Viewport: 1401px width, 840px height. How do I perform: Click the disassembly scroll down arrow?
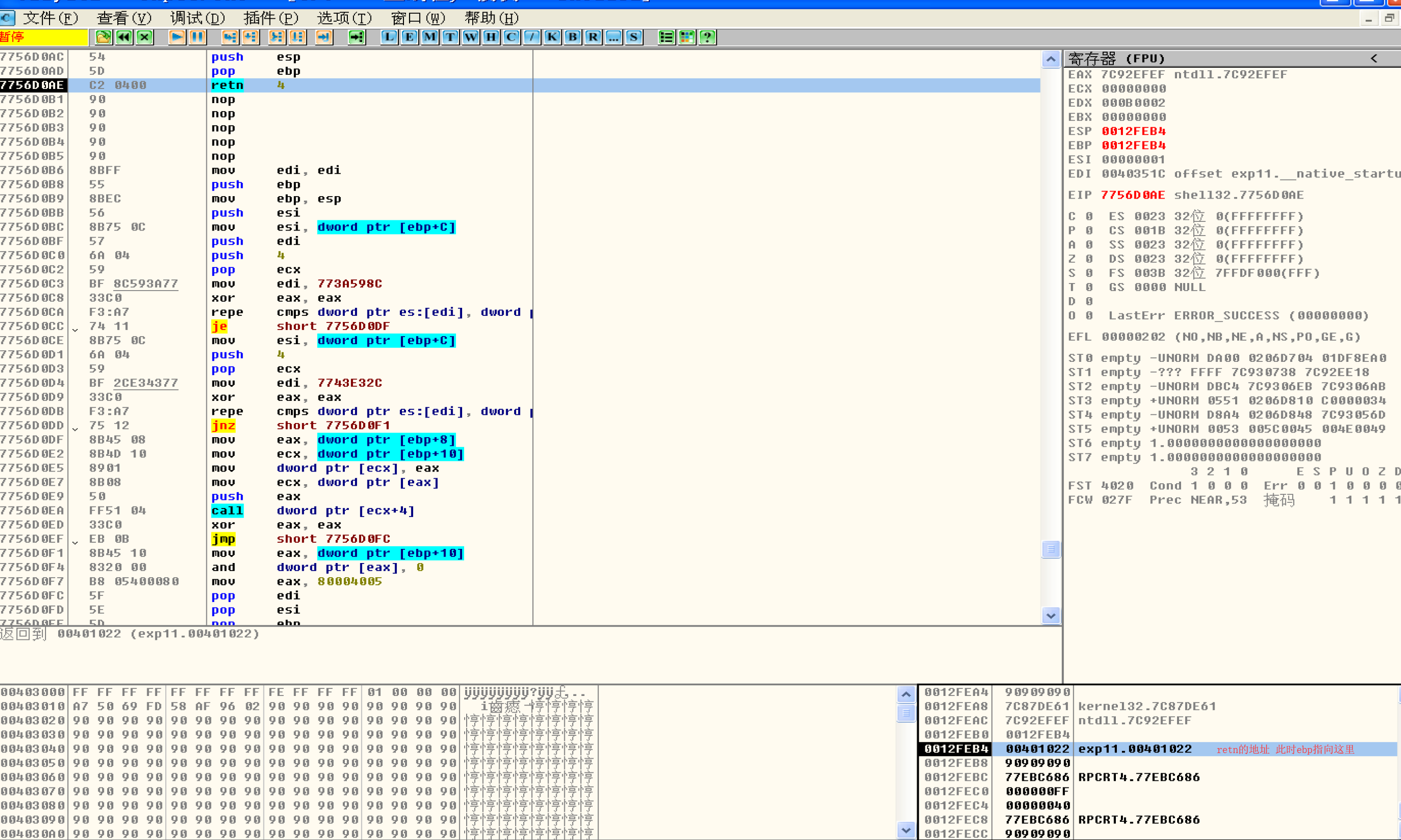point(1051,615)
